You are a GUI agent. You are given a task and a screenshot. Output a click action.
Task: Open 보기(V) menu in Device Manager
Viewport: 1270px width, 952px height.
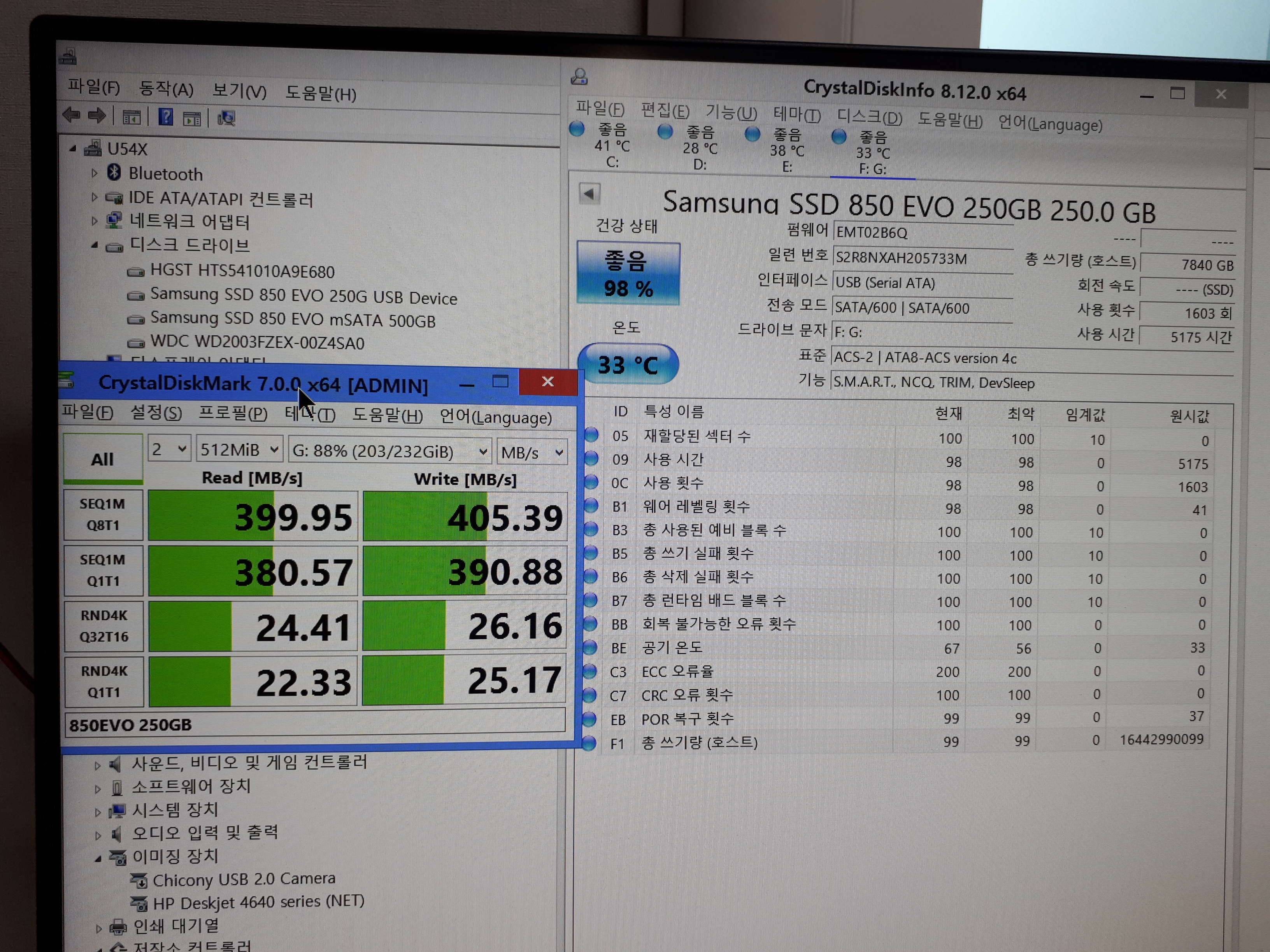239,91
